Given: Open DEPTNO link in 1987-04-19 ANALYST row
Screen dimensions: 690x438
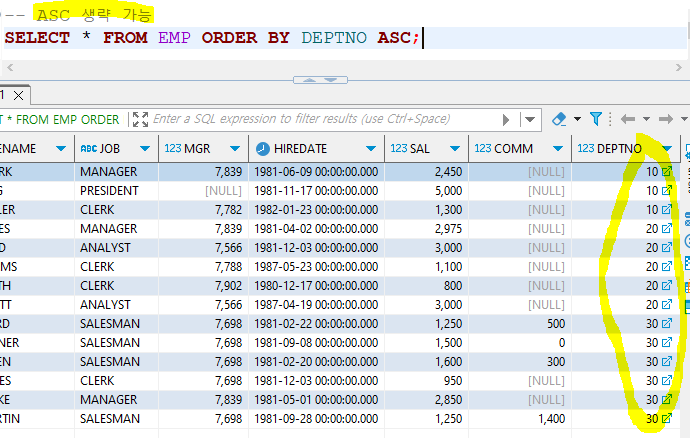Looking at the screenshot, I should pyautogui.click(x=667, y=305).
